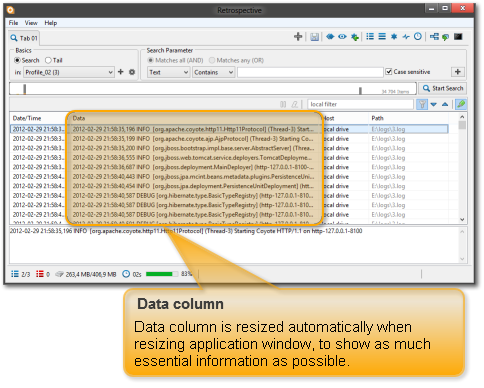Click the blue bulleted list toolbar icon
Viewport: 484px width, 388px height.
click(370, 36)
